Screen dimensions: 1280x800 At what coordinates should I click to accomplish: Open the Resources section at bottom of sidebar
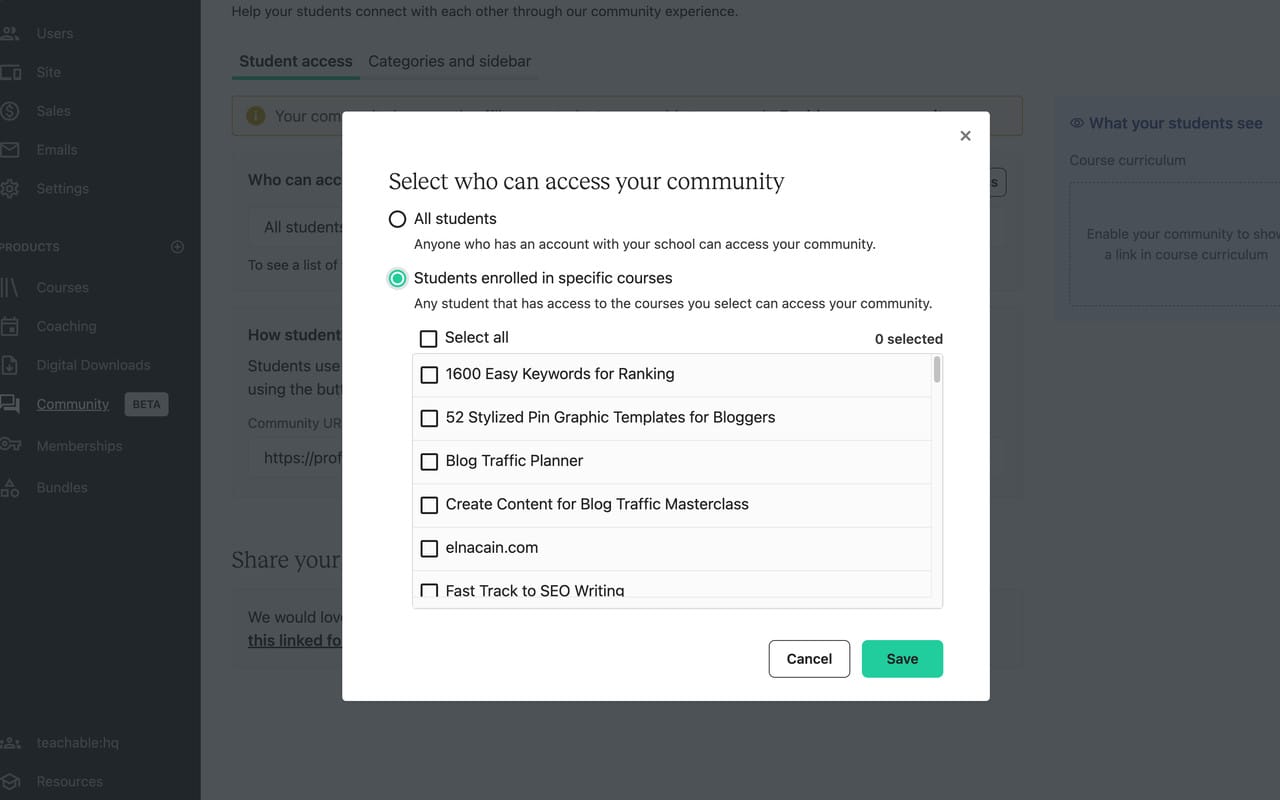[x=68, y=781]
